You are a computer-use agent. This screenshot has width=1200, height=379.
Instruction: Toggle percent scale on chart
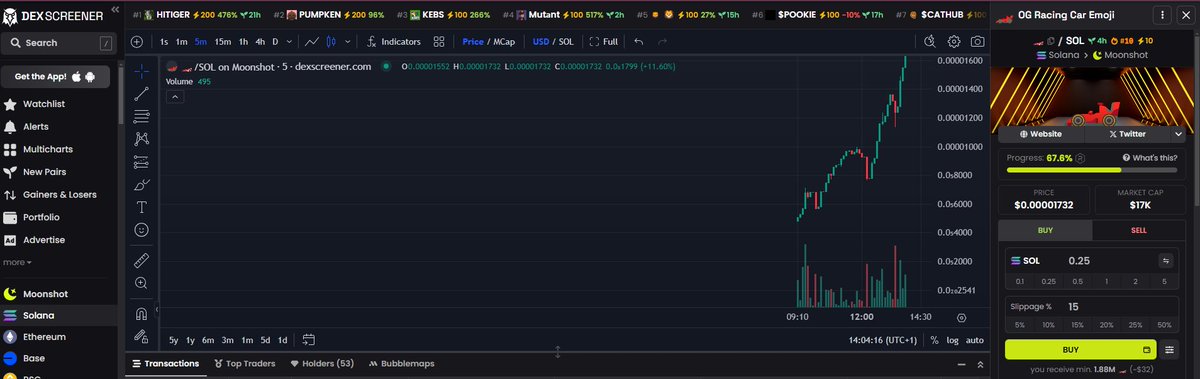(934, 340)
